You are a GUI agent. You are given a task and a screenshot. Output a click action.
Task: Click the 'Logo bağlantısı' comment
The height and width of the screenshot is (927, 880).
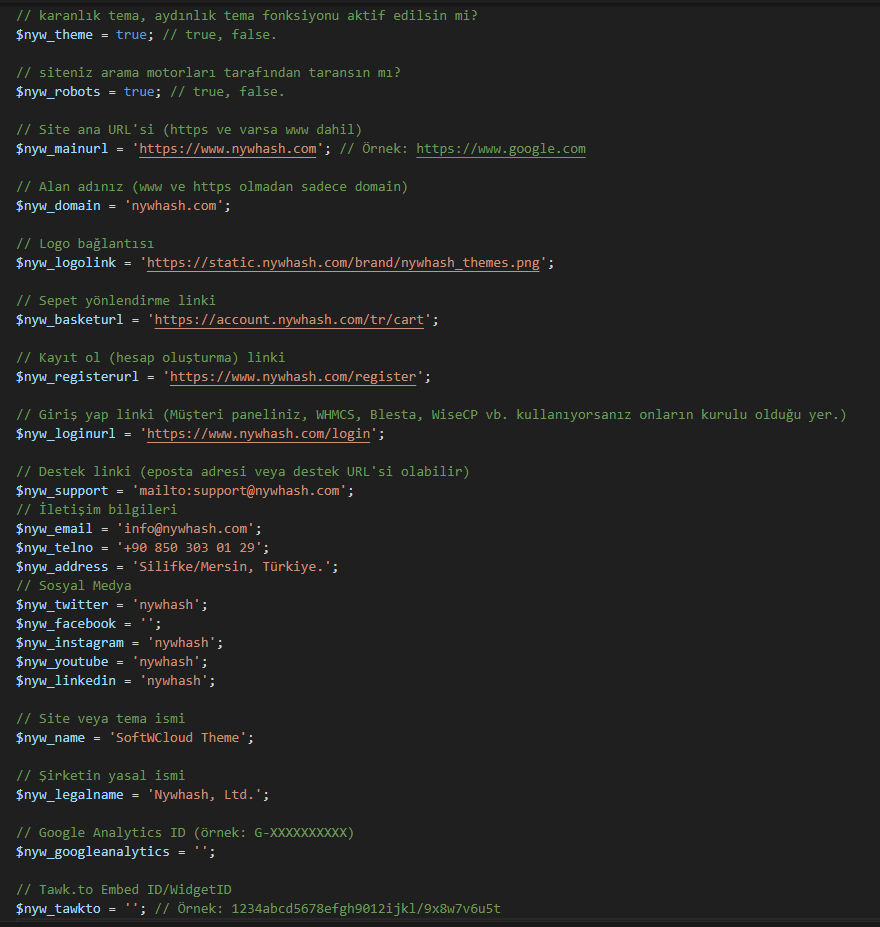point(85,244)
